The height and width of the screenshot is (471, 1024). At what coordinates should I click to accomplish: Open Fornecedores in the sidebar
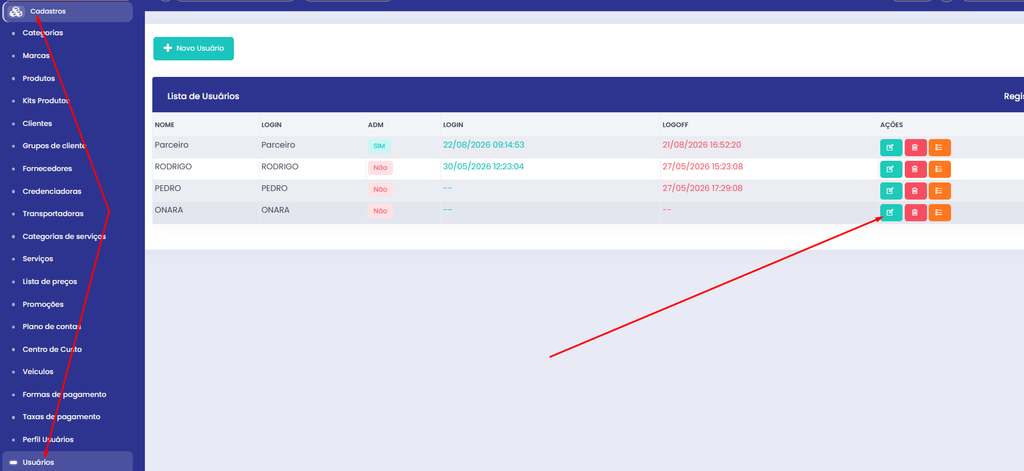coord(47,169)
